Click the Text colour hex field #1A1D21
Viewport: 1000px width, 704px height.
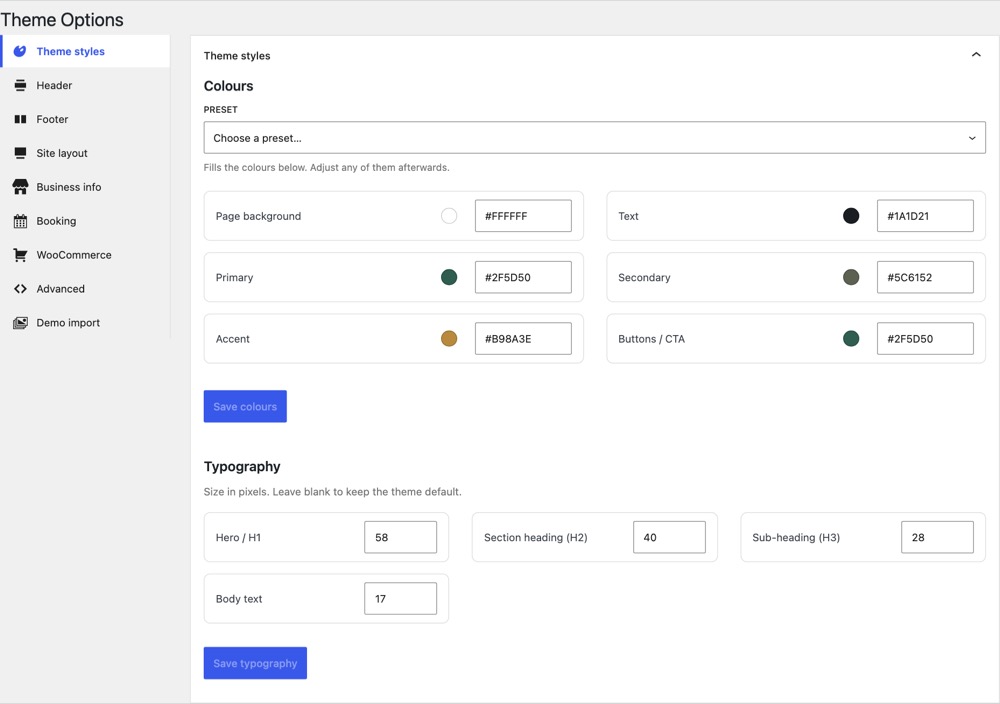click(925, 216)
